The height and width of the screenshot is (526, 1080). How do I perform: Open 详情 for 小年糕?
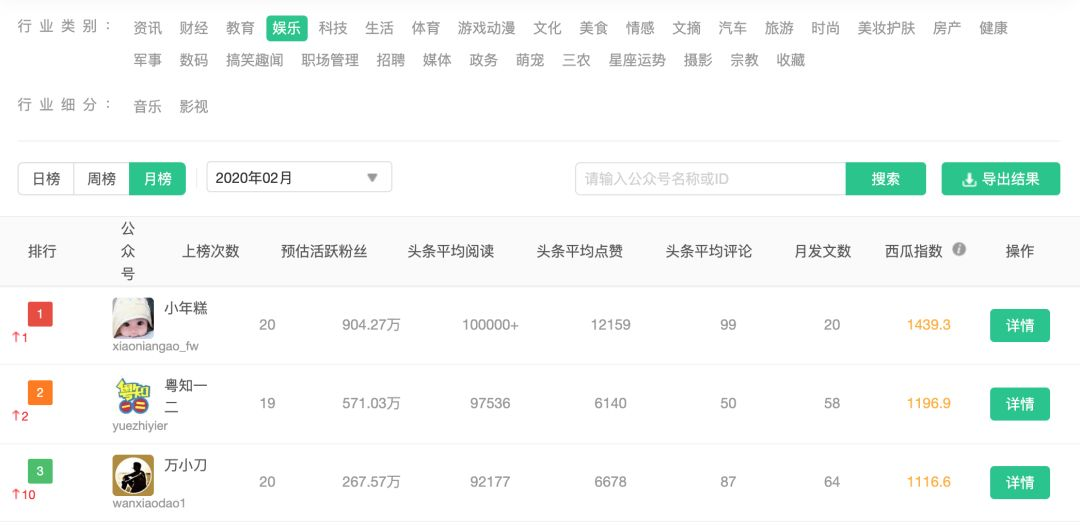click(x=1020, y=326)
